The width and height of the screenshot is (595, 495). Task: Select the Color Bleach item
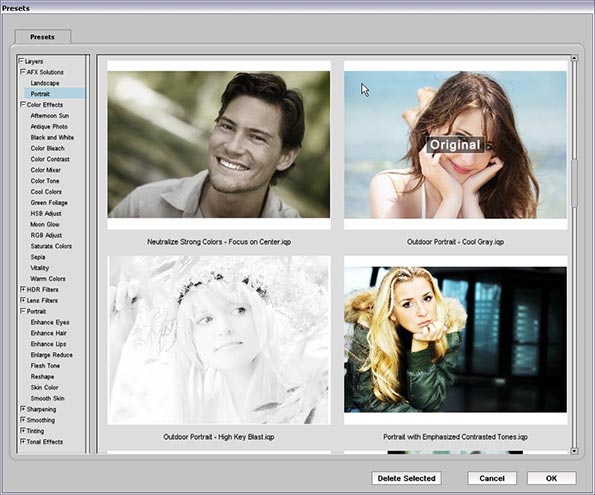pyautogui.click(x=47, y=148)
